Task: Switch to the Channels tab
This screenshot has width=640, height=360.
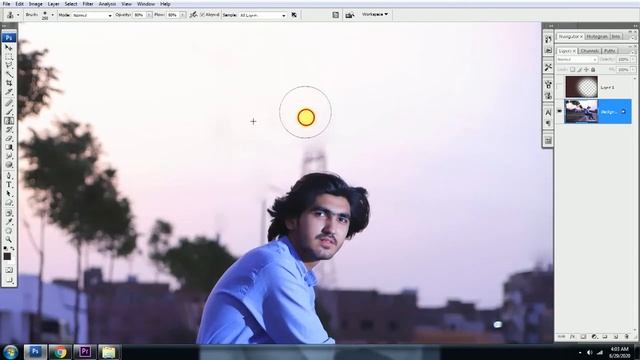Action: pos(589,51)
